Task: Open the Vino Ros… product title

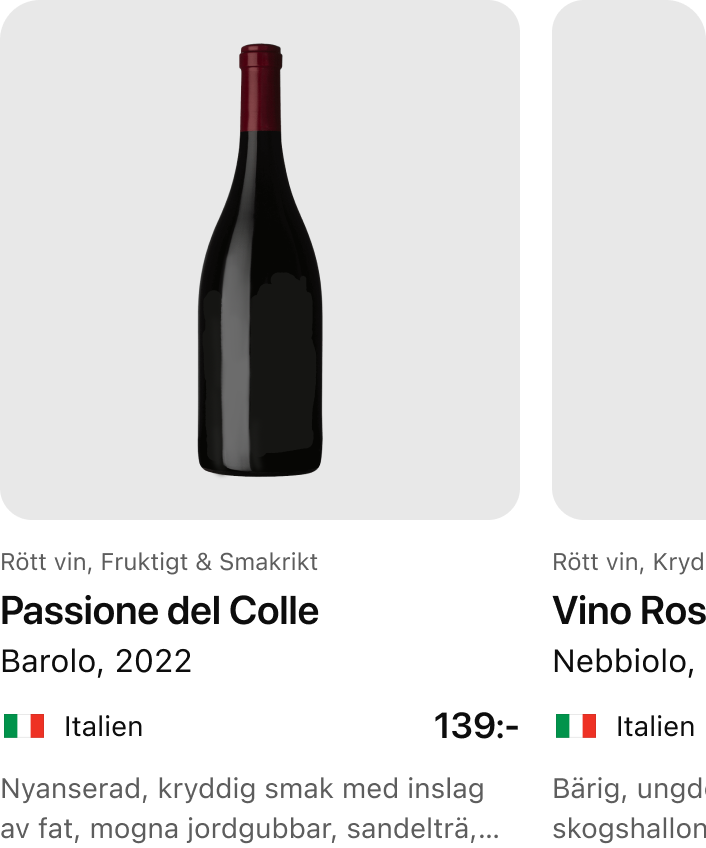Action: pyautogui.click(x=629, y=610)
